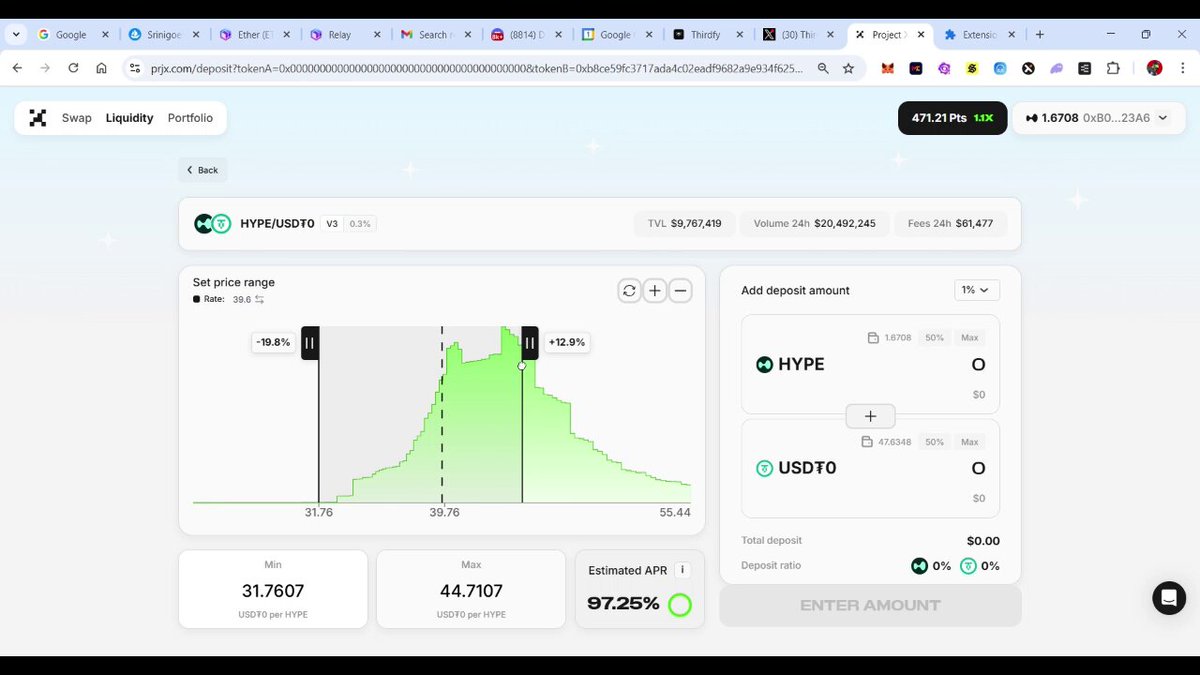Set USDT0 amount to 50%
1200x675 pixels.
934,442
